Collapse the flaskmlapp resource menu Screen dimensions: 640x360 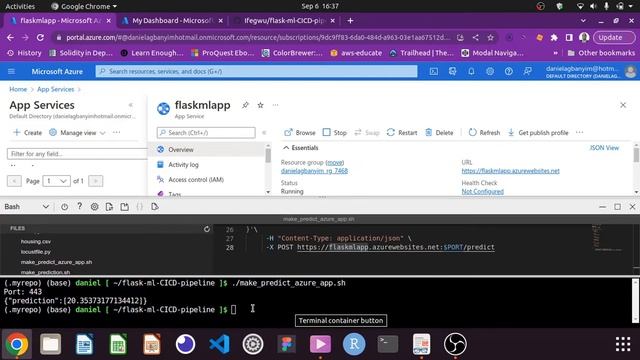pyautogui.click(x=264, y=133)
